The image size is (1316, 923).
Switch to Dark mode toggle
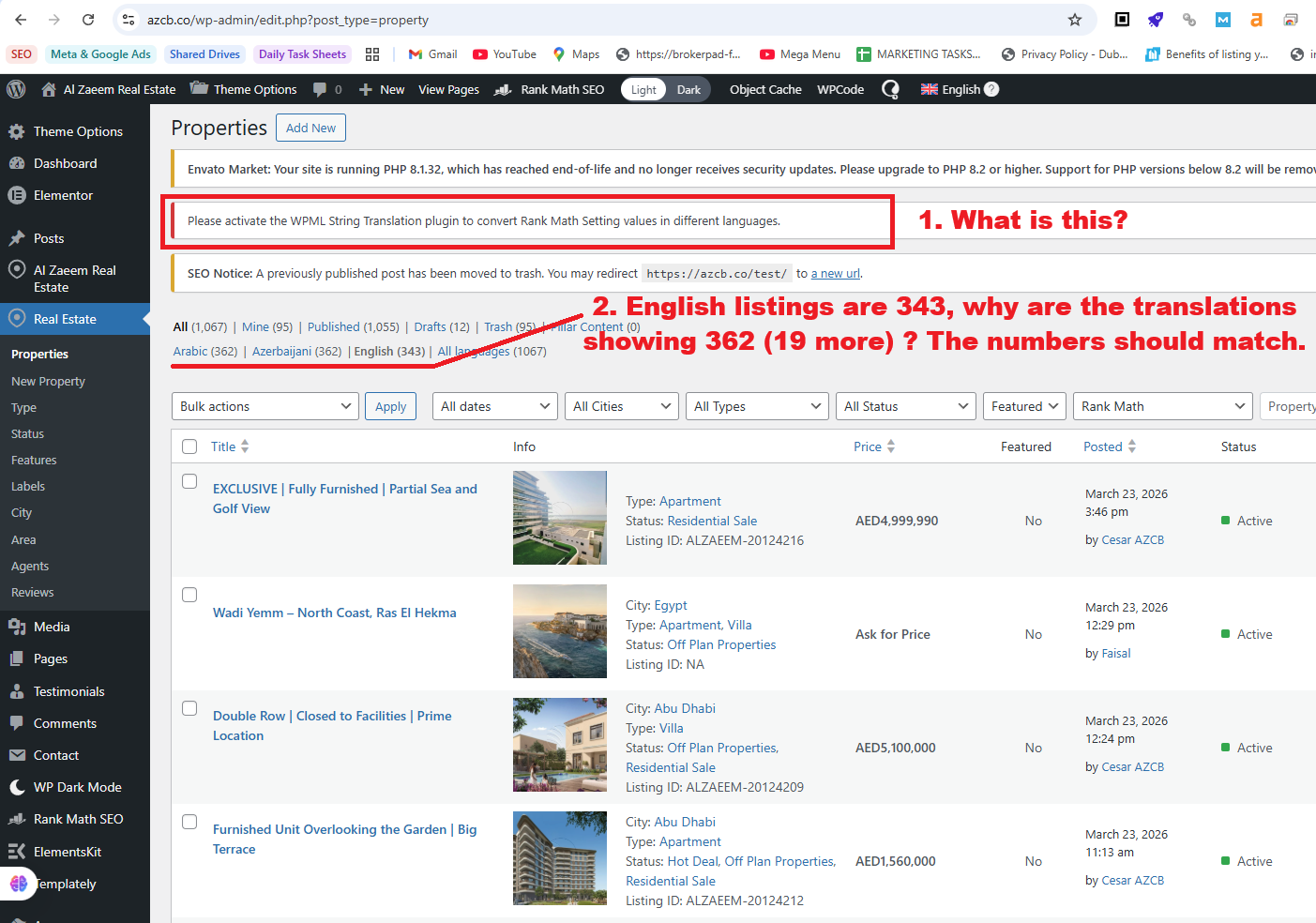[688, 89]
